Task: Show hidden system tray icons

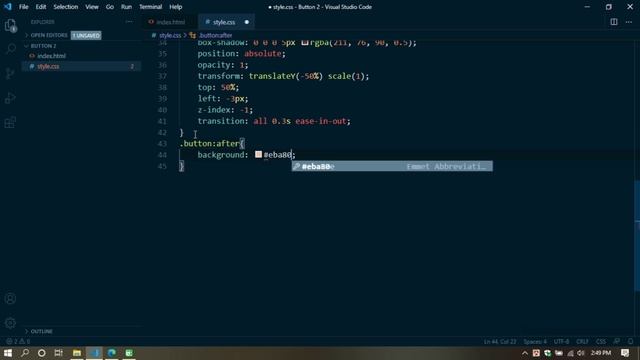Action: (x=525, y=353)
